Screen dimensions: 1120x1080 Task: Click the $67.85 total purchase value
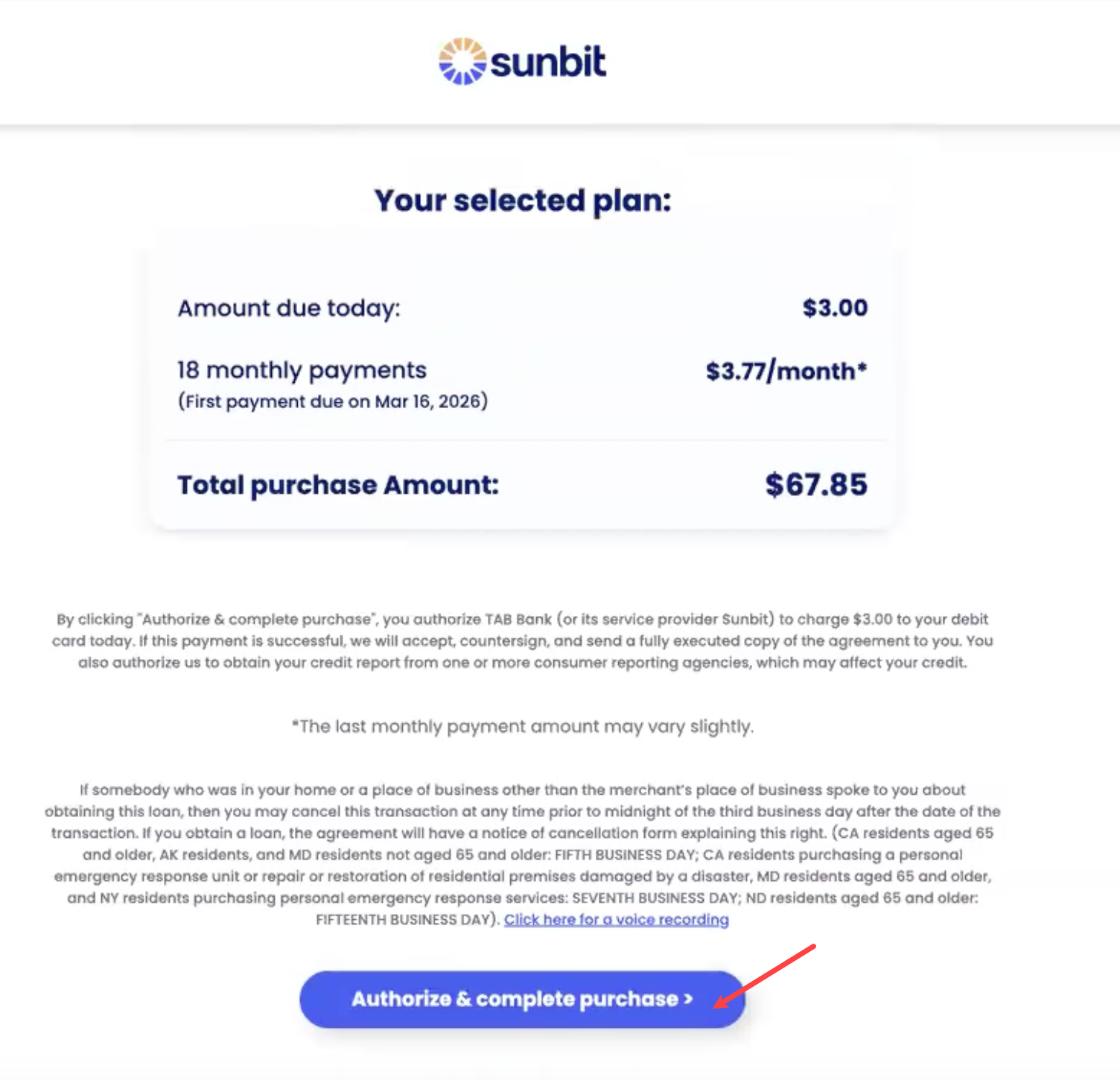[816, 485]
